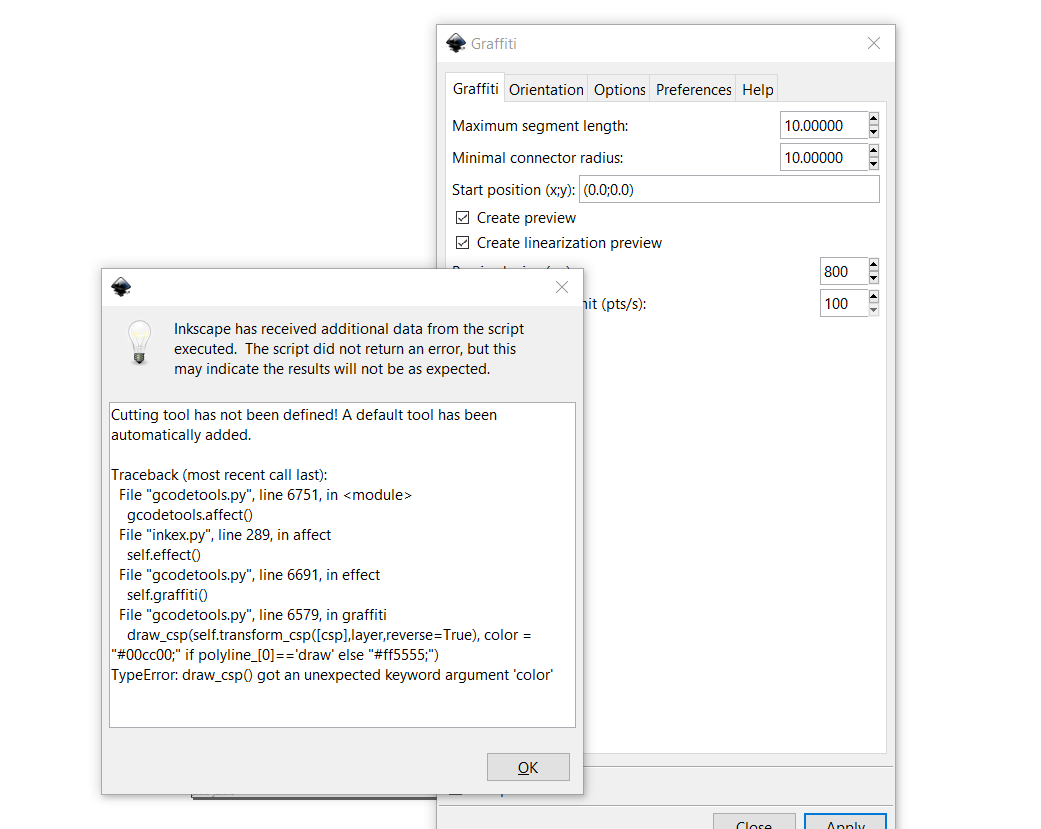This screenshot has width=1041, height=829.
Task: Click the lightbulb icon in the error dialog
Action: click(x=139, y=342)
